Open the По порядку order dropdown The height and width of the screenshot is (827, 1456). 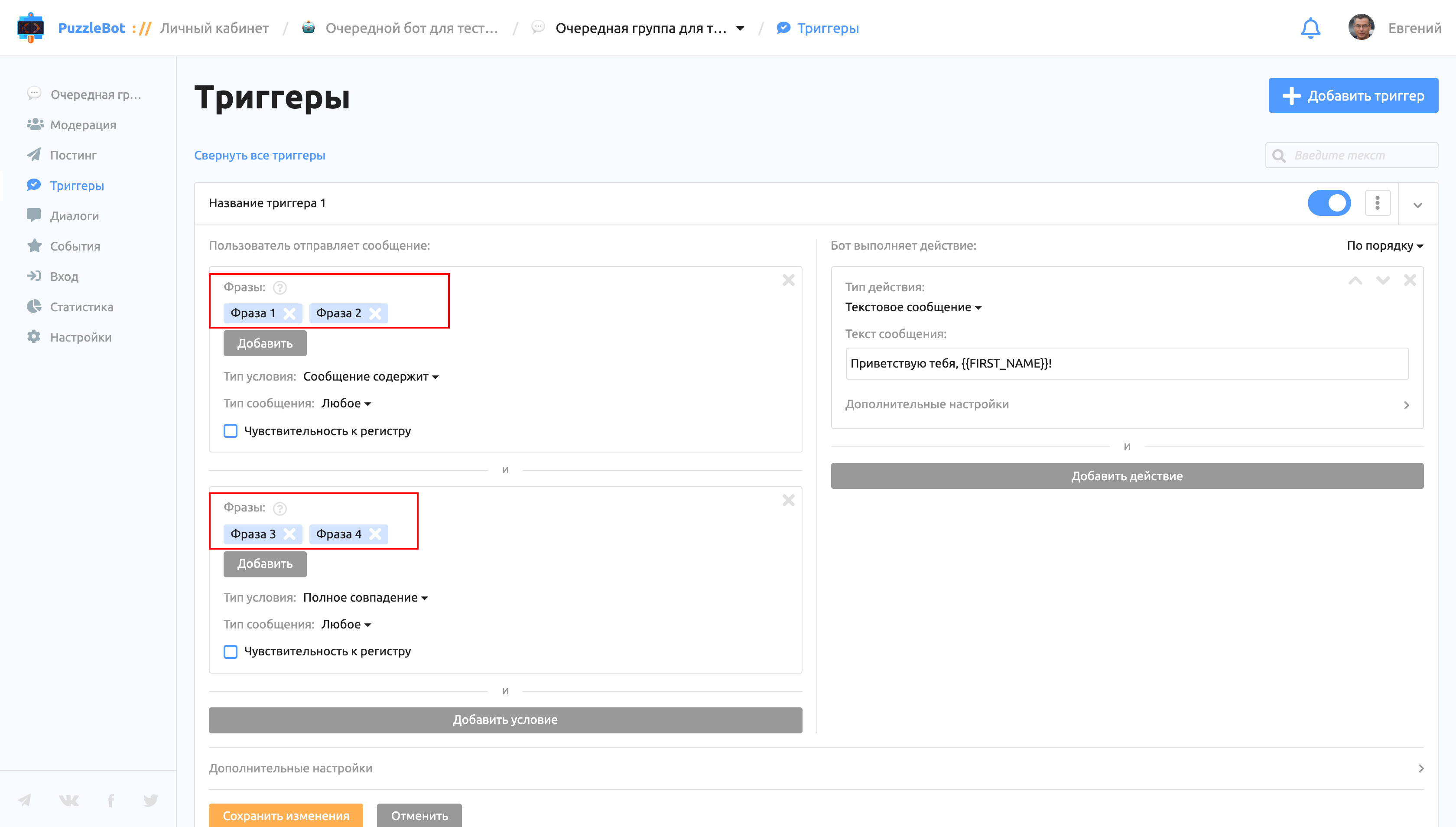1384,245
